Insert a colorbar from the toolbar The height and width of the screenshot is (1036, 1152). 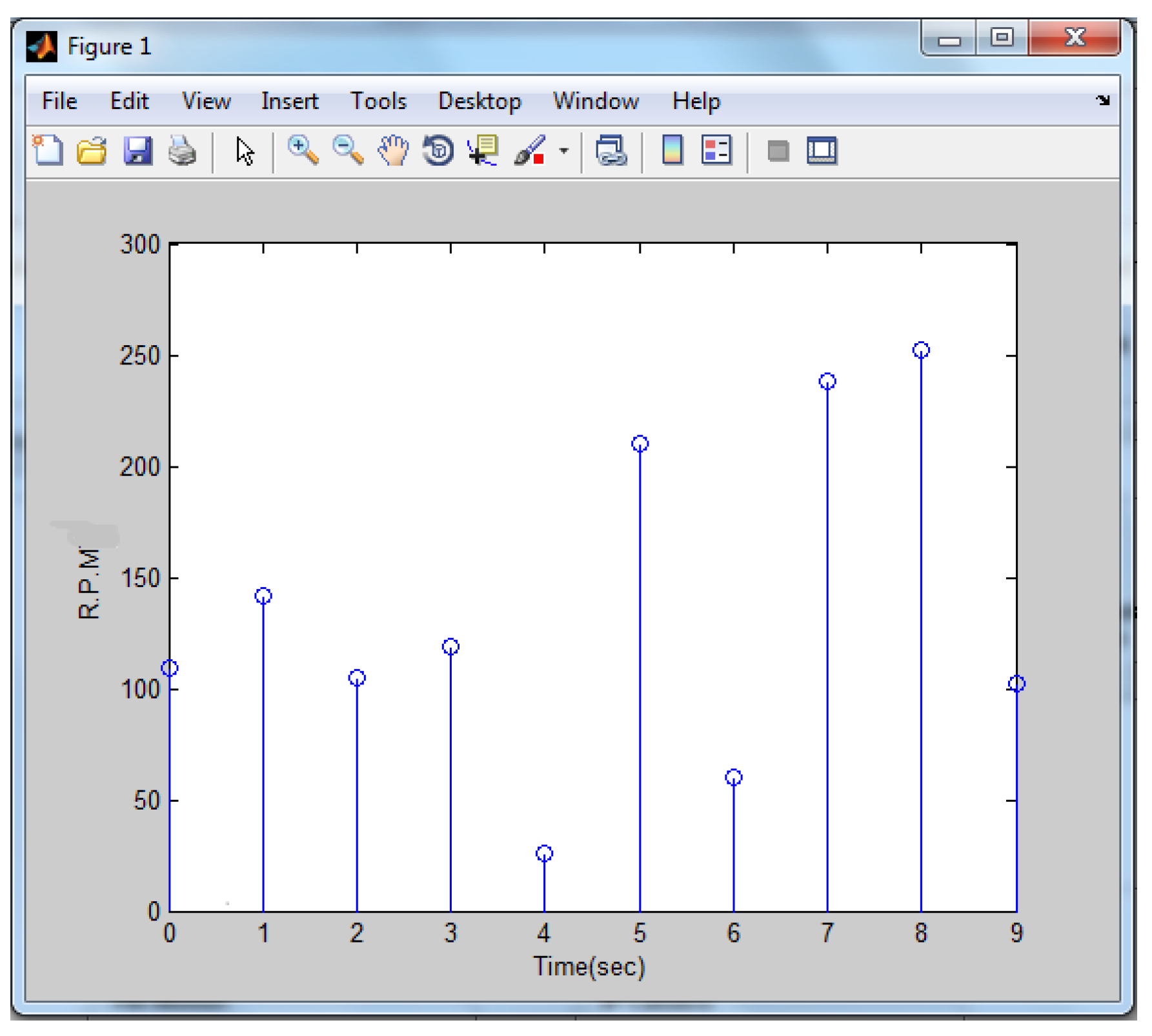coord(672,151)
